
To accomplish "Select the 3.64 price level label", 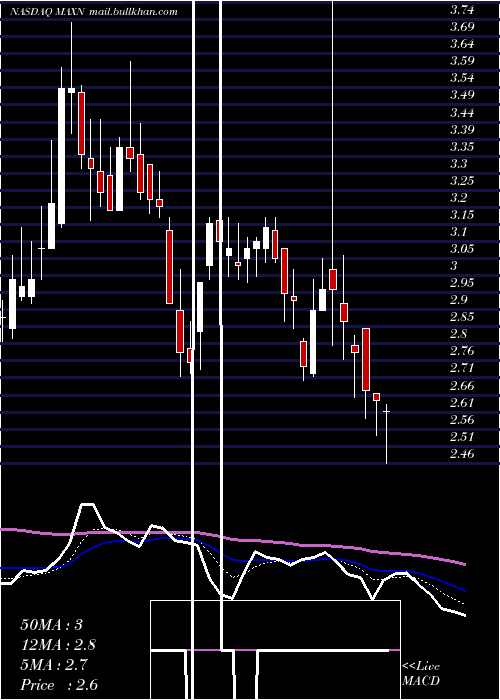I will [x=462, y=44].
